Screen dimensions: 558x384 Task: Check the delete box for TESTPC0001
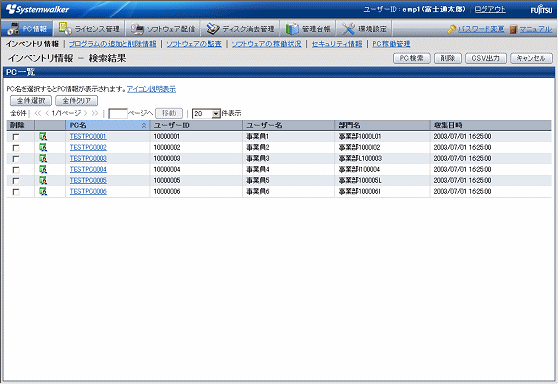pyautogui.click(x=16, y=137)
